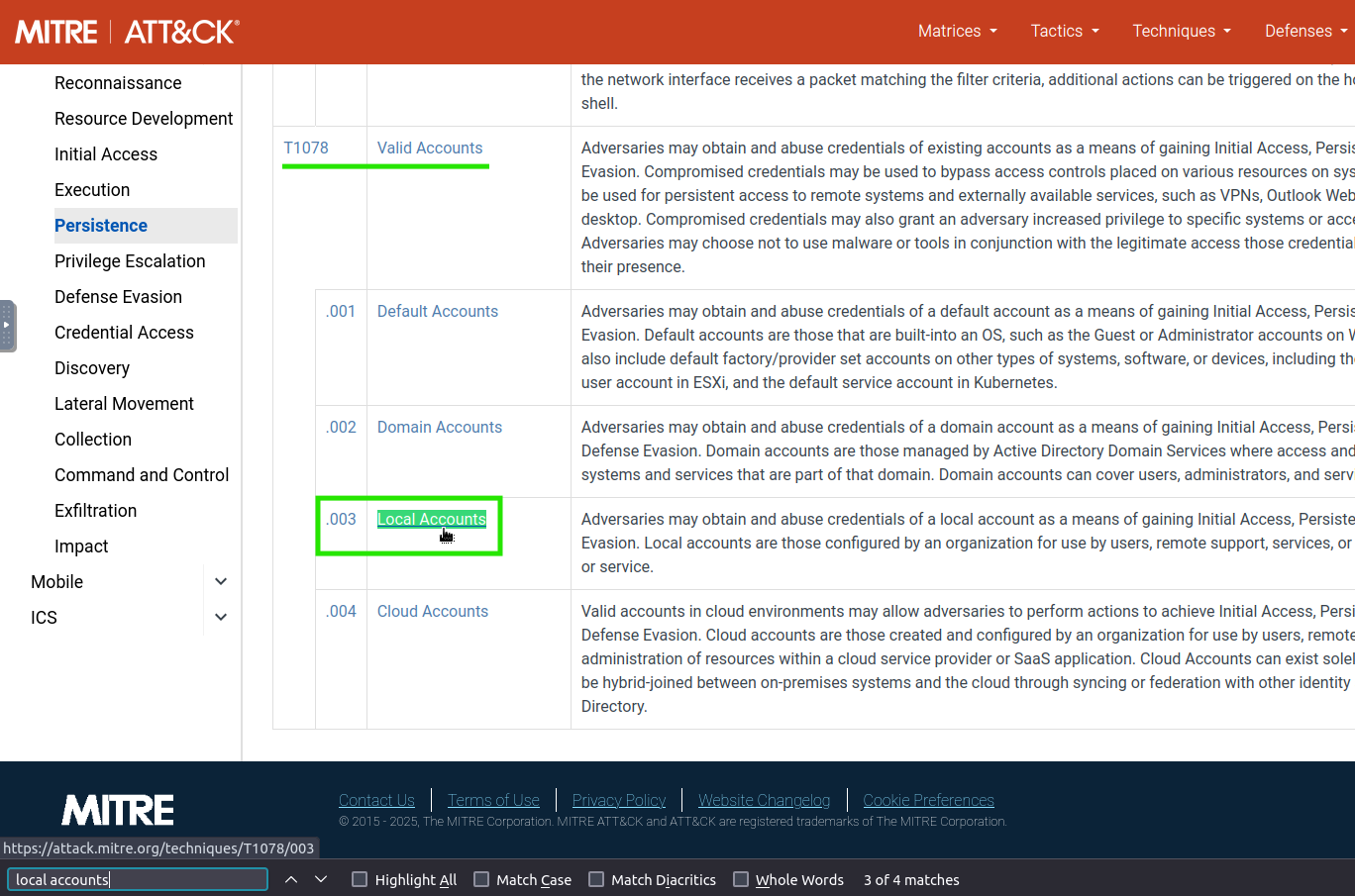The height and width of the screenshot is (896, 1355).
Task: Turn on Whole Words checkbox
Action: [741, 879]
